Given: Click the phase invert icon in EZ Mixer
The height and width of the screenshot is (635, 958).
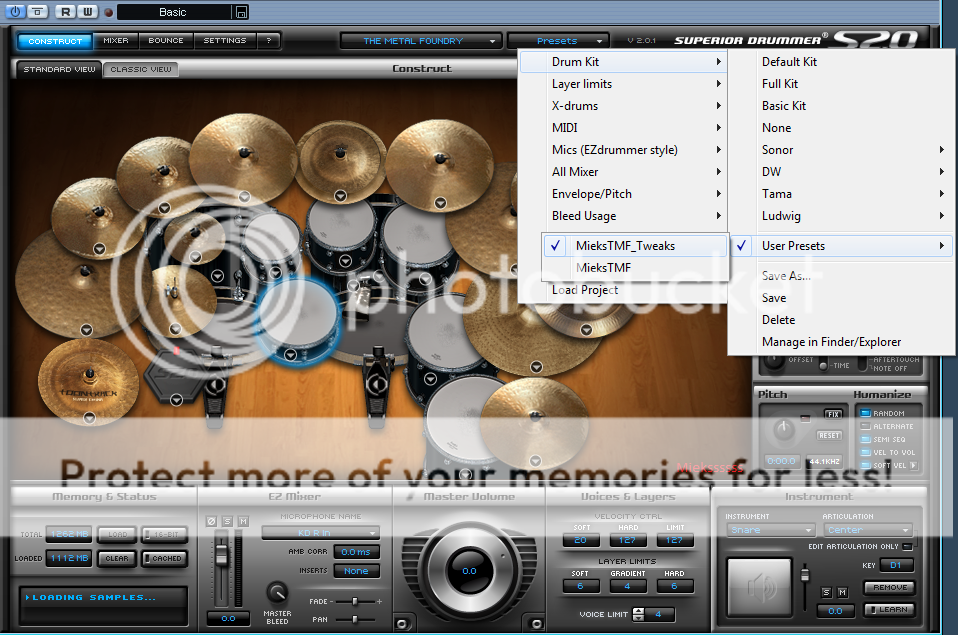Looking at the screenshot, I should pos(211,521).
